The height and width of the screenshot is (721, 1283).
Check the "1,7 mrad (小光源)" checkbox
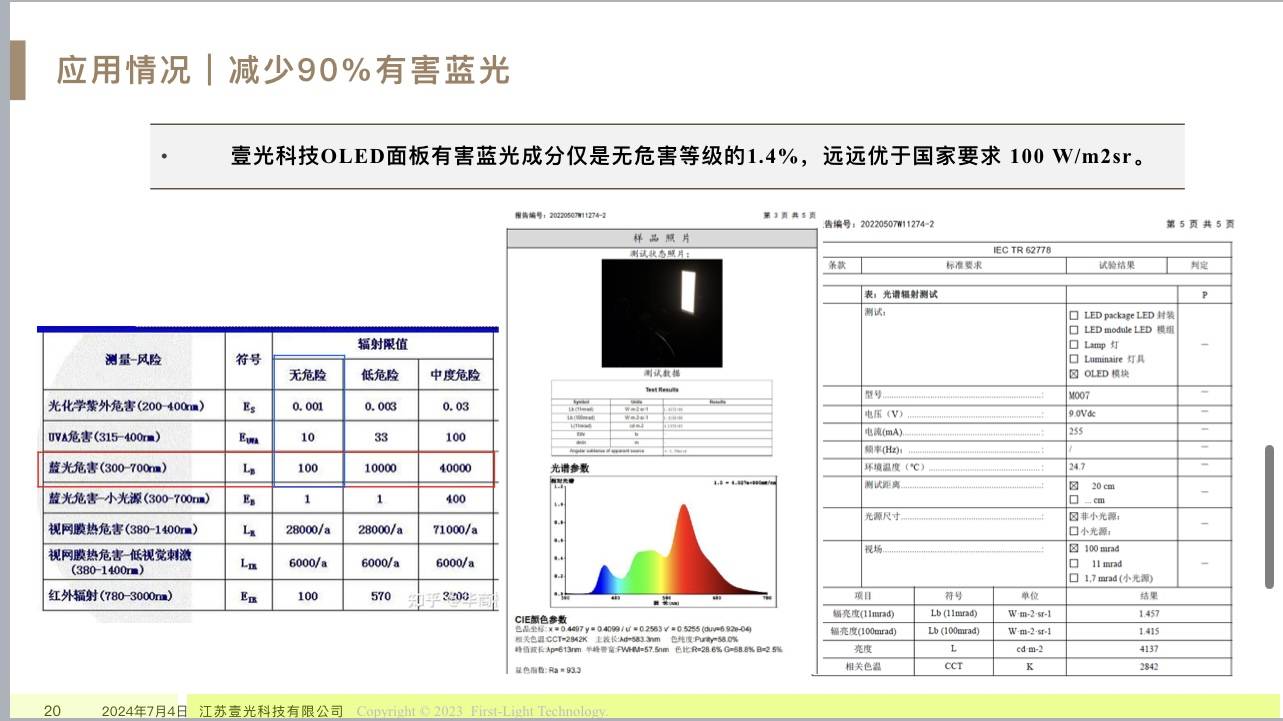point(1074,578)
